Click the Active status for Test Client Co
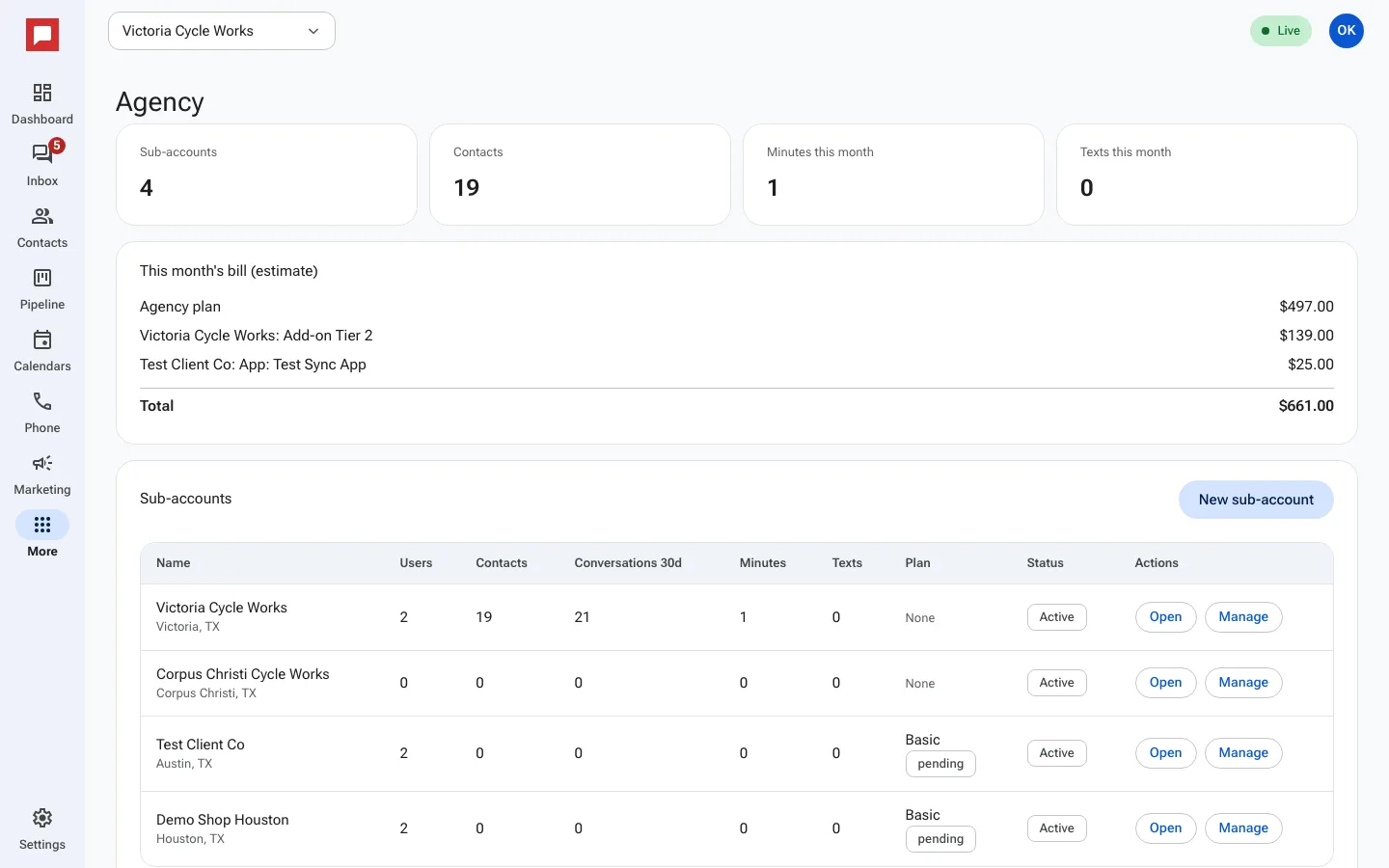Viewport: 1389px width, 868px height. pyautogui.click(x=1056, y=753)
